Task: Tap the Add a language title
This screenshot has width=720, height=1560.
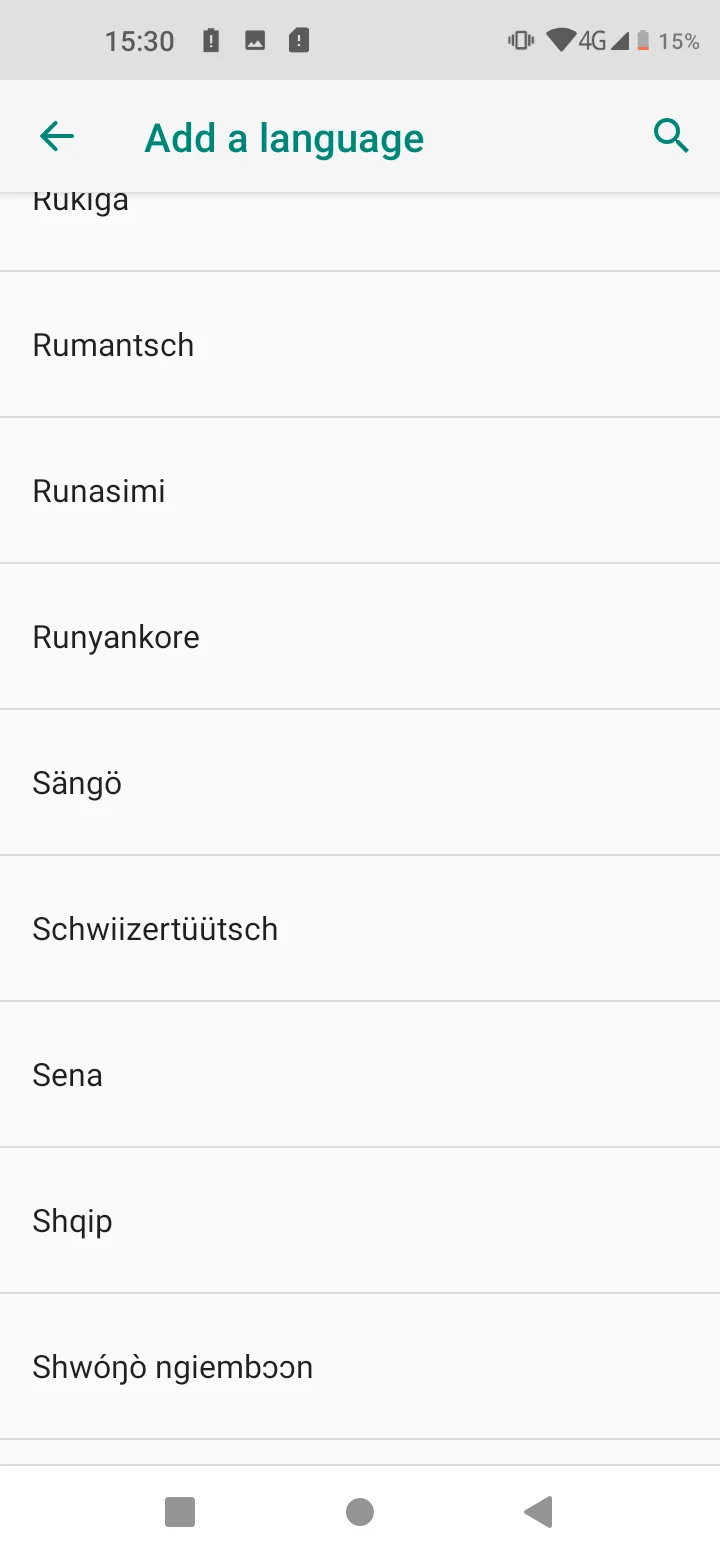Action: tap(284, 138)
